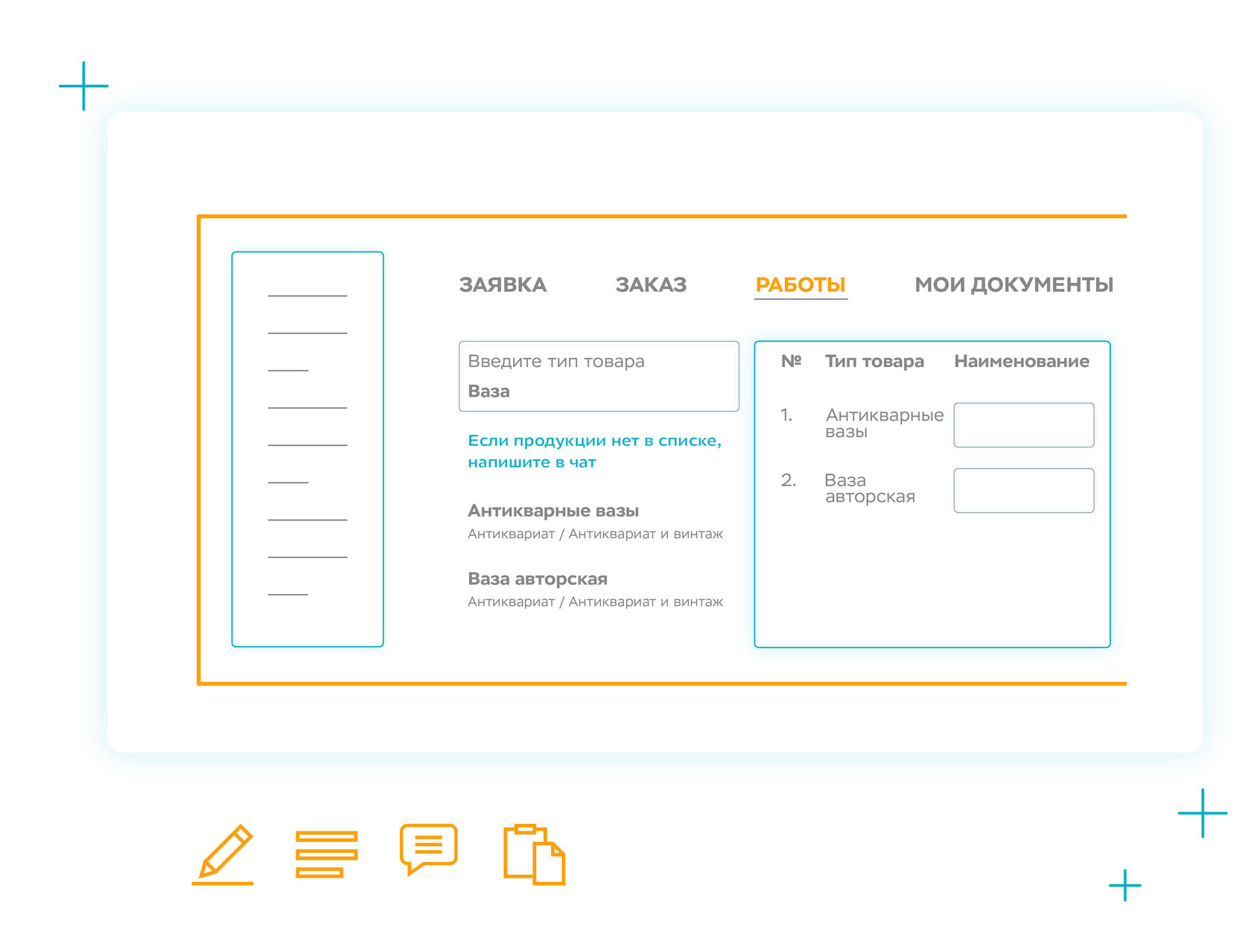
Task: Click row number 1. in table
Action: point(786,415)
